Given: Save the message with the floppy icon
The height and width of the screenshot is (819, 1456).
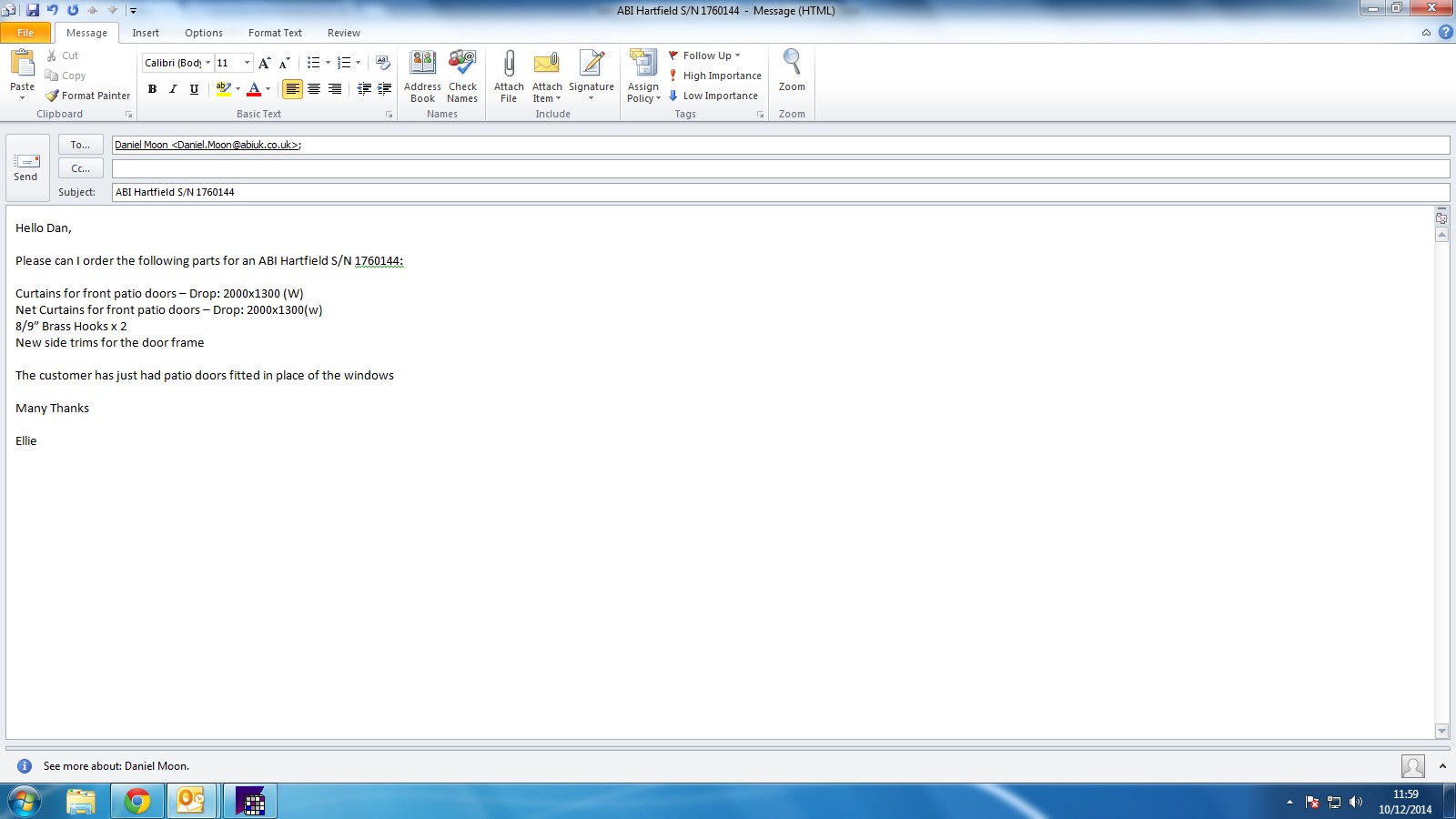Looking at the screenshot, I should [x=33, y=10].
